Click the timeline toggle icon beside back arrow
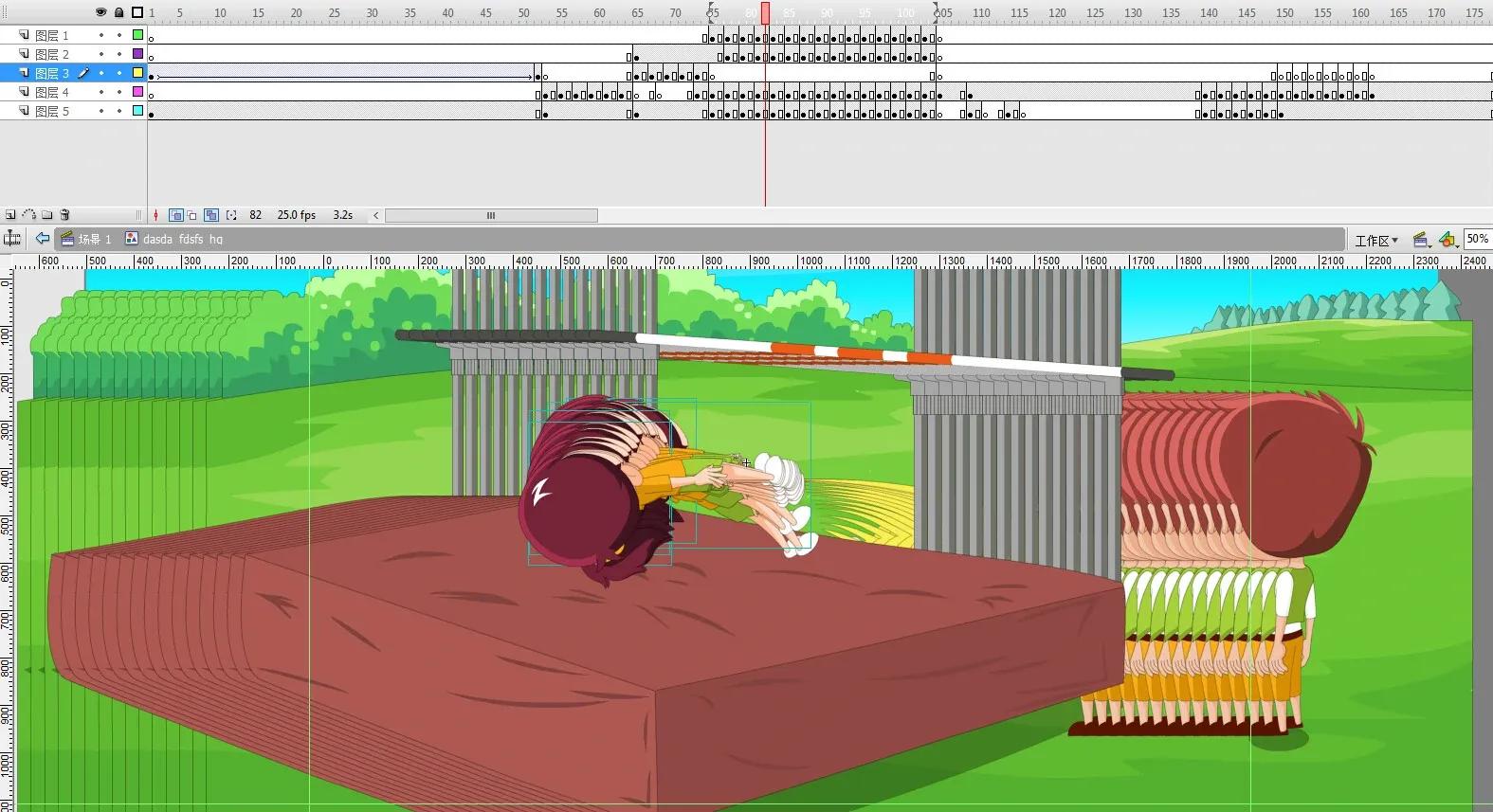Image resolution: width=1493 pixels, height=812 pixels. [12, 239]
